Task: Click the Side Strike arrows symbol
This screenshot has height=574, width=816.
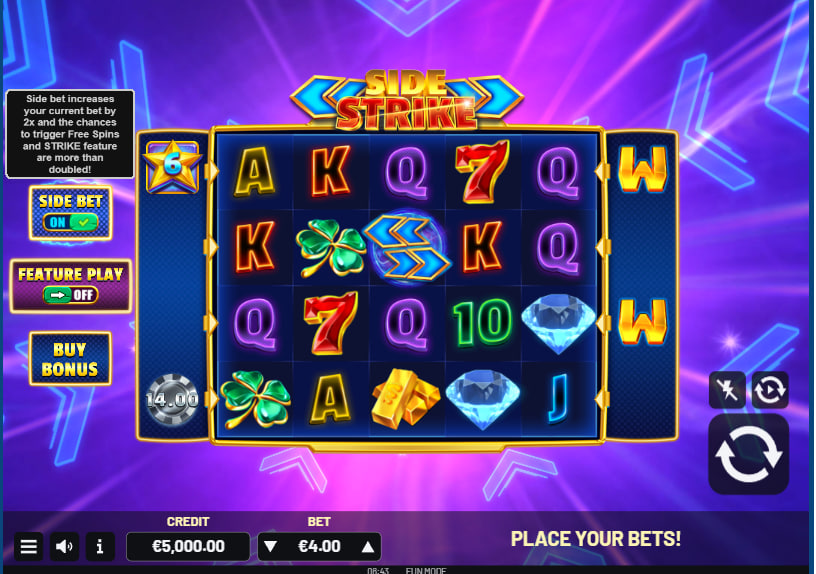Action: point(406,247)
